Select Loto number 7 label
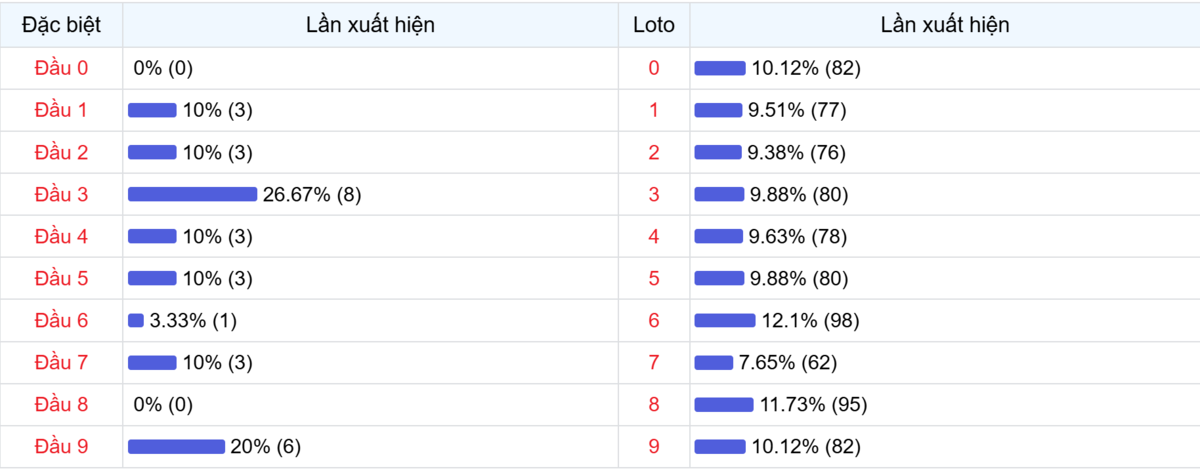This screenshot has width=1200, height=469. pos(654,362)
